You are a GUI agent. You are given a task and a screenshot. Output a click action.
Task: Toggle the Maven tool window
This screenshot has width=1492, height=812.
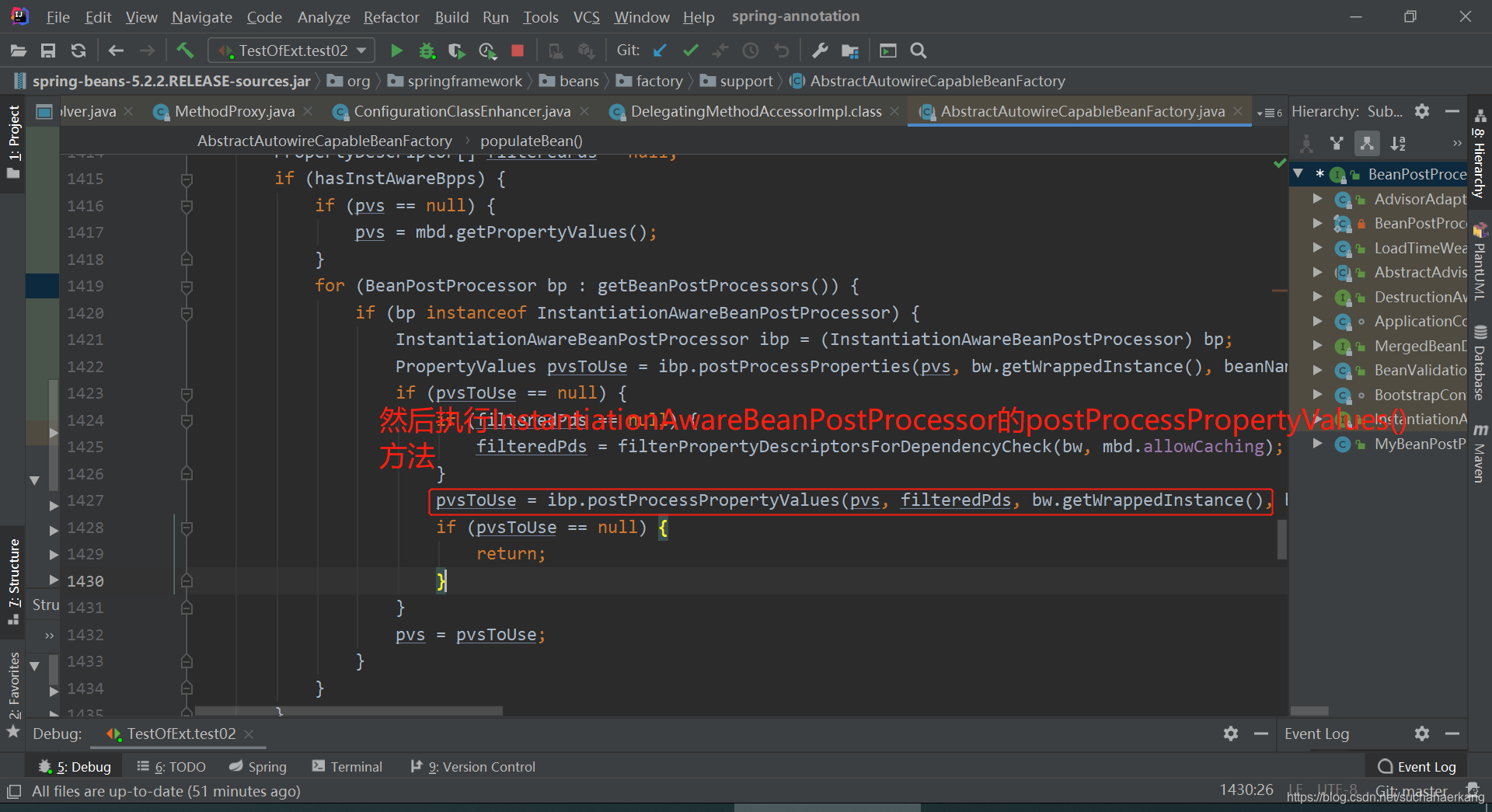click(x=1480, y=454)
